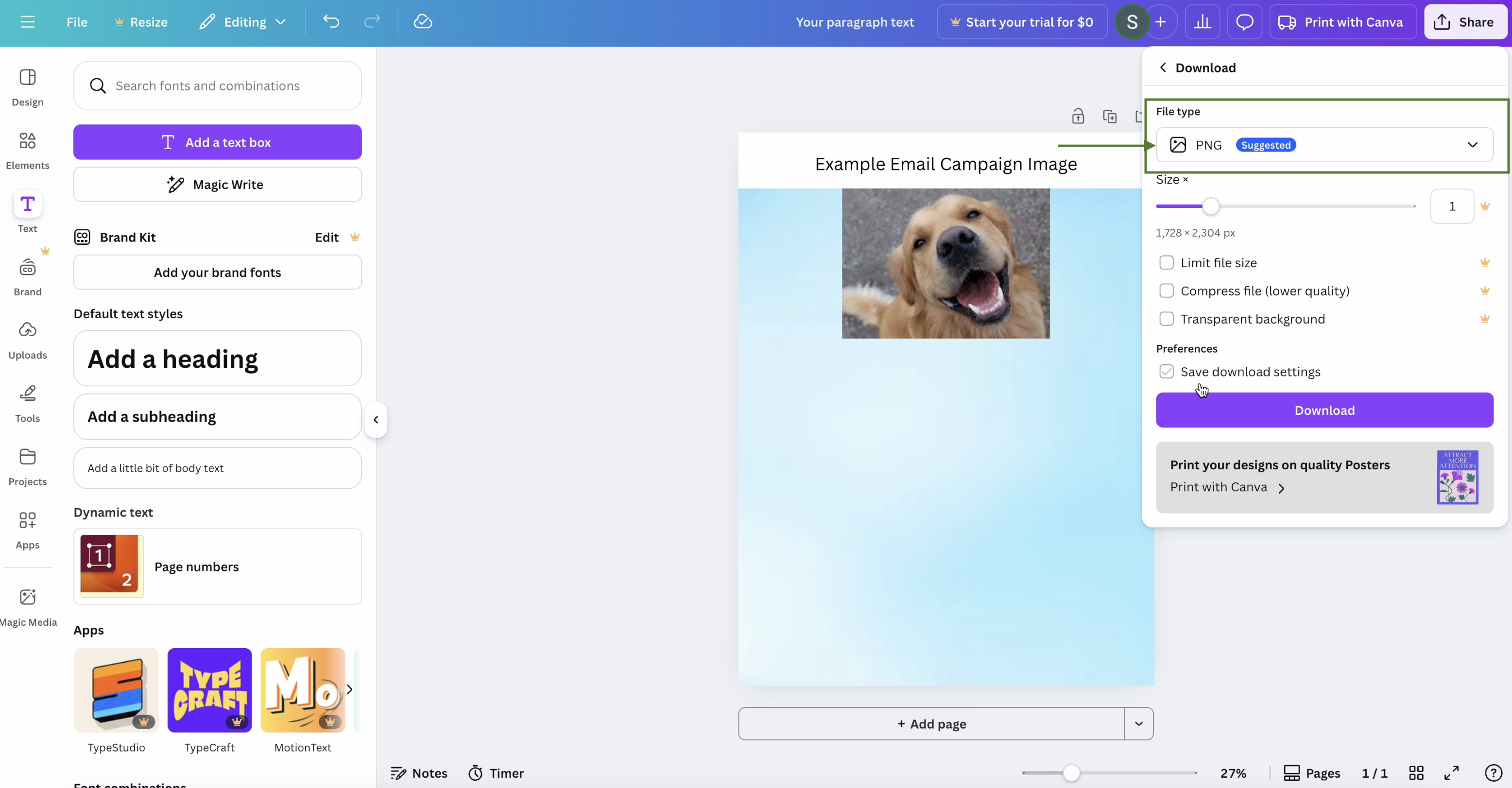Click the purple Download button
This screenshot has width=1512, height=788.
coord(1324,410)
